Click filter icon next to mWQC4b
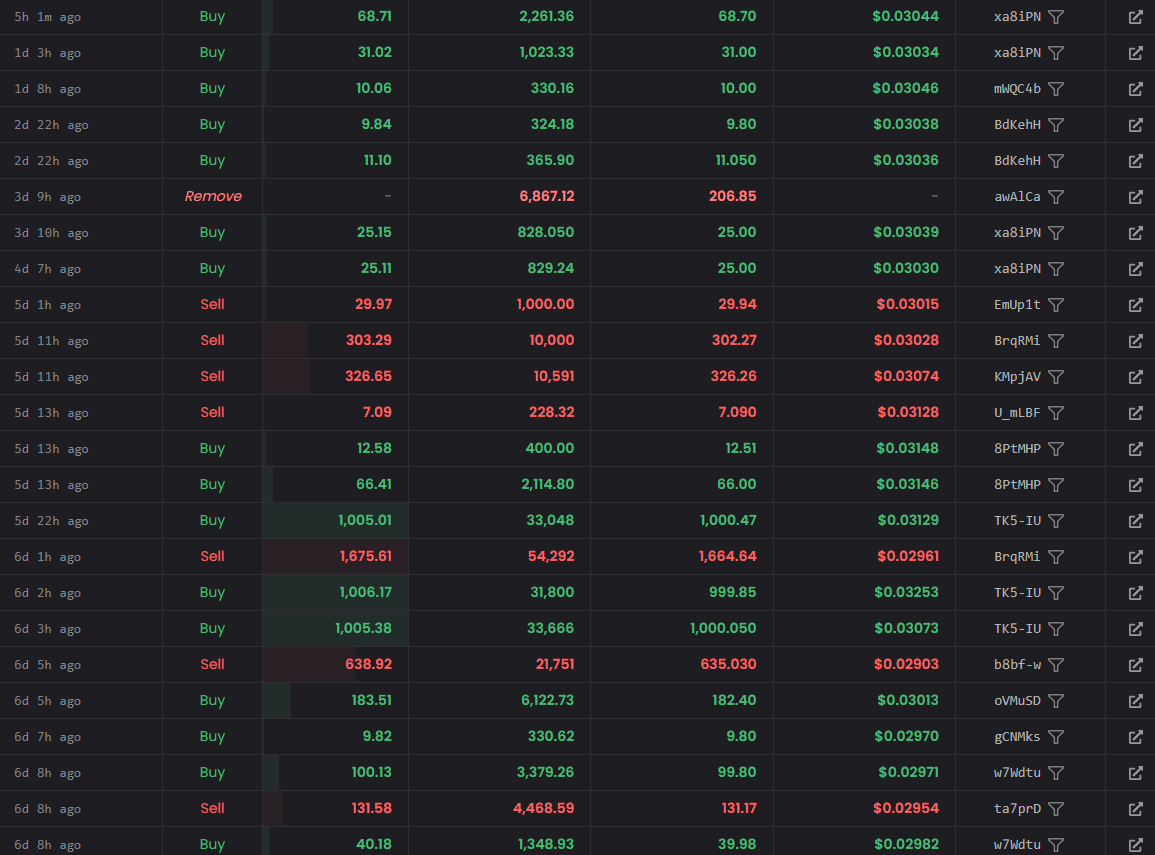Screen dimensions: 1155x855 point(1056,89)
